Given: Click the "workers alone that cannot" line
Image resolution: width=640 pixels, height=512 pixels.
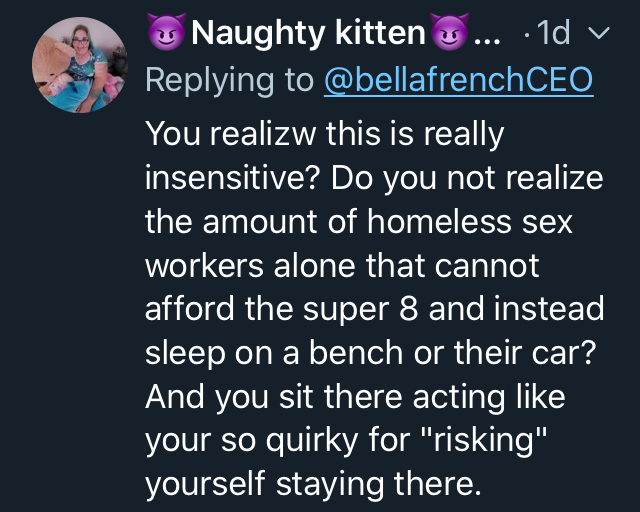Looking at the screenshot, I should (x=342, y=266).
